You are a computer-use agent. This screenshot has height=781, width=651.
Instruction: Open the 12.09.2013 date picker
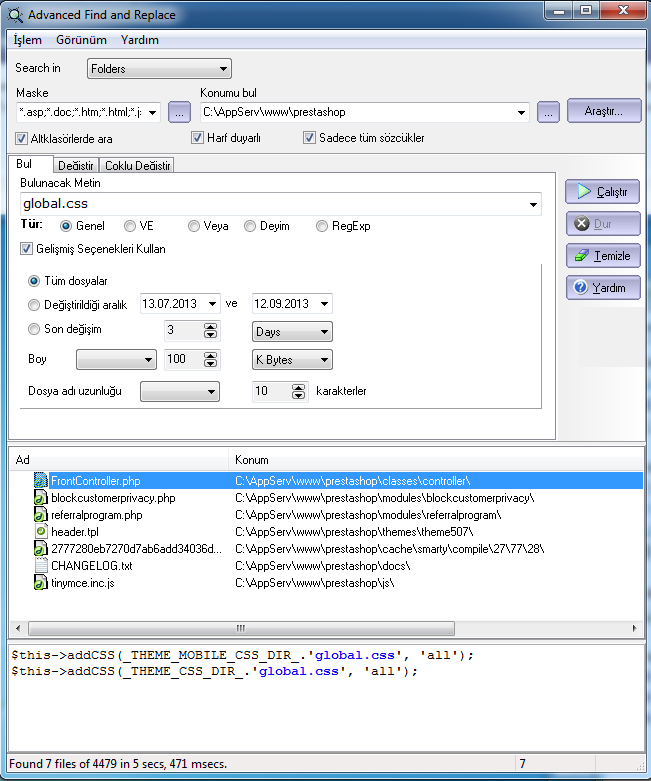[325, 304]
